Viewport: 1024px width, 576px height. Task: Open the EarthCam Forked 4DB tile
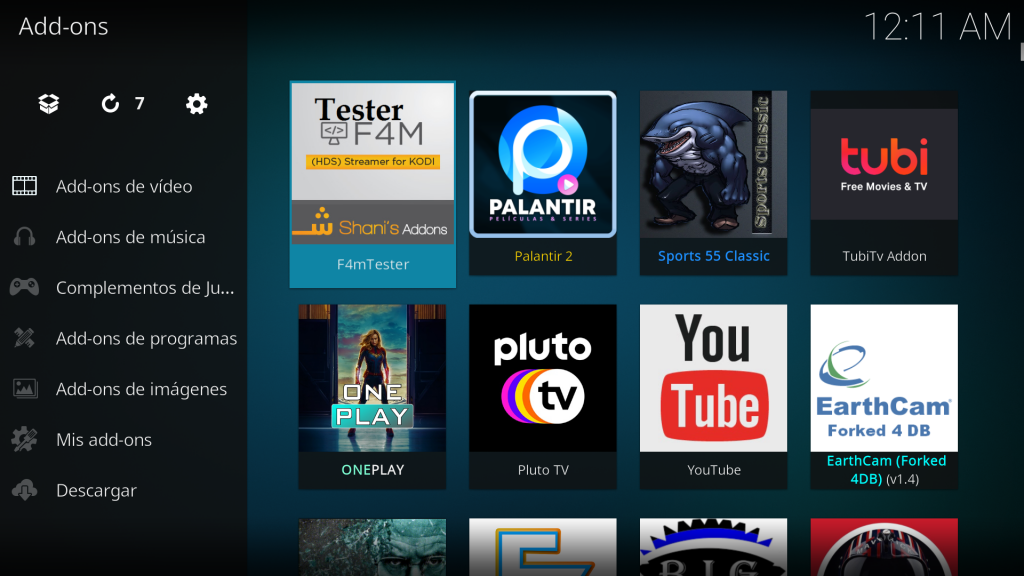click(884, 396)
